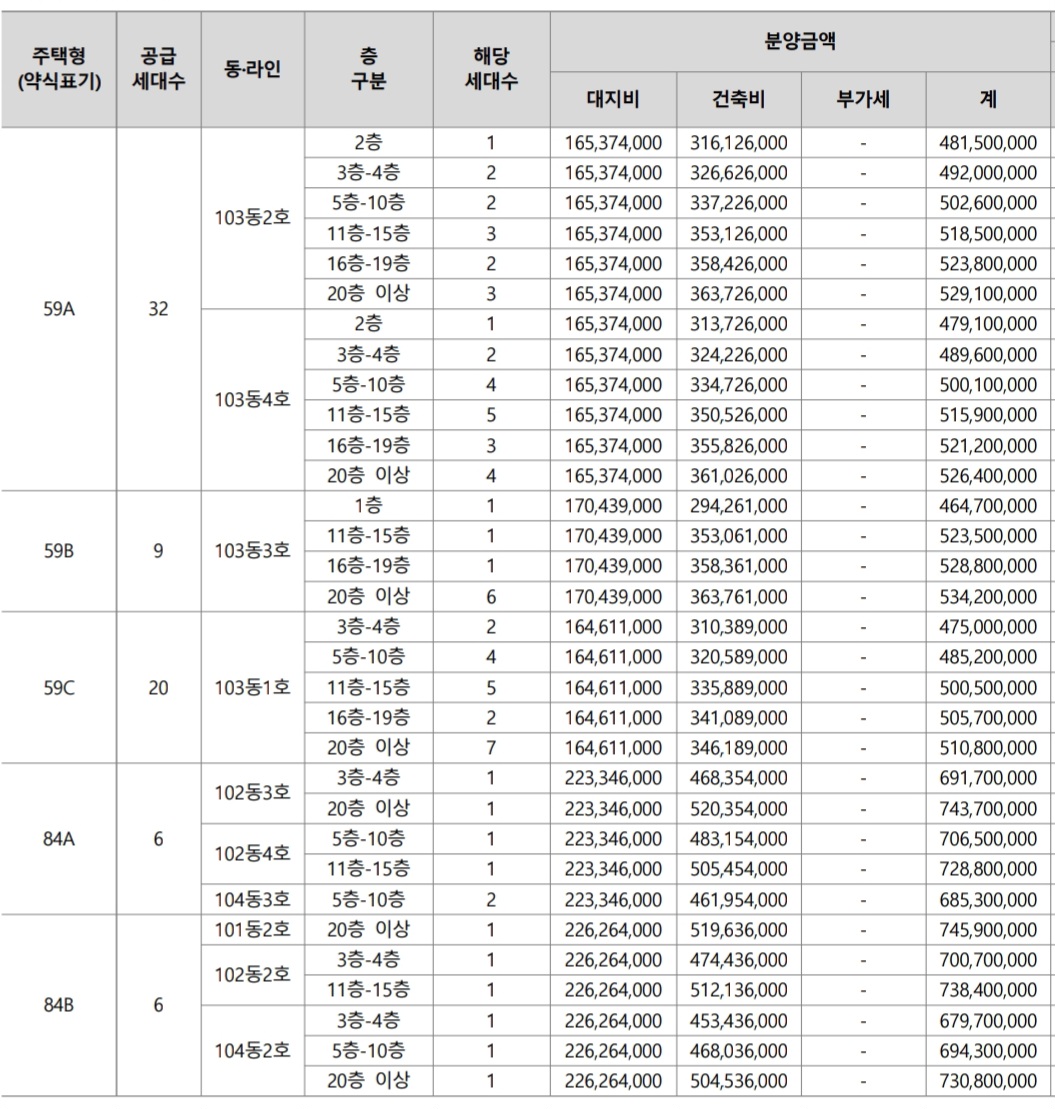Click the 부가세 subheader
Viewport: 1055px width, 1109px height.
click(863, 100)
